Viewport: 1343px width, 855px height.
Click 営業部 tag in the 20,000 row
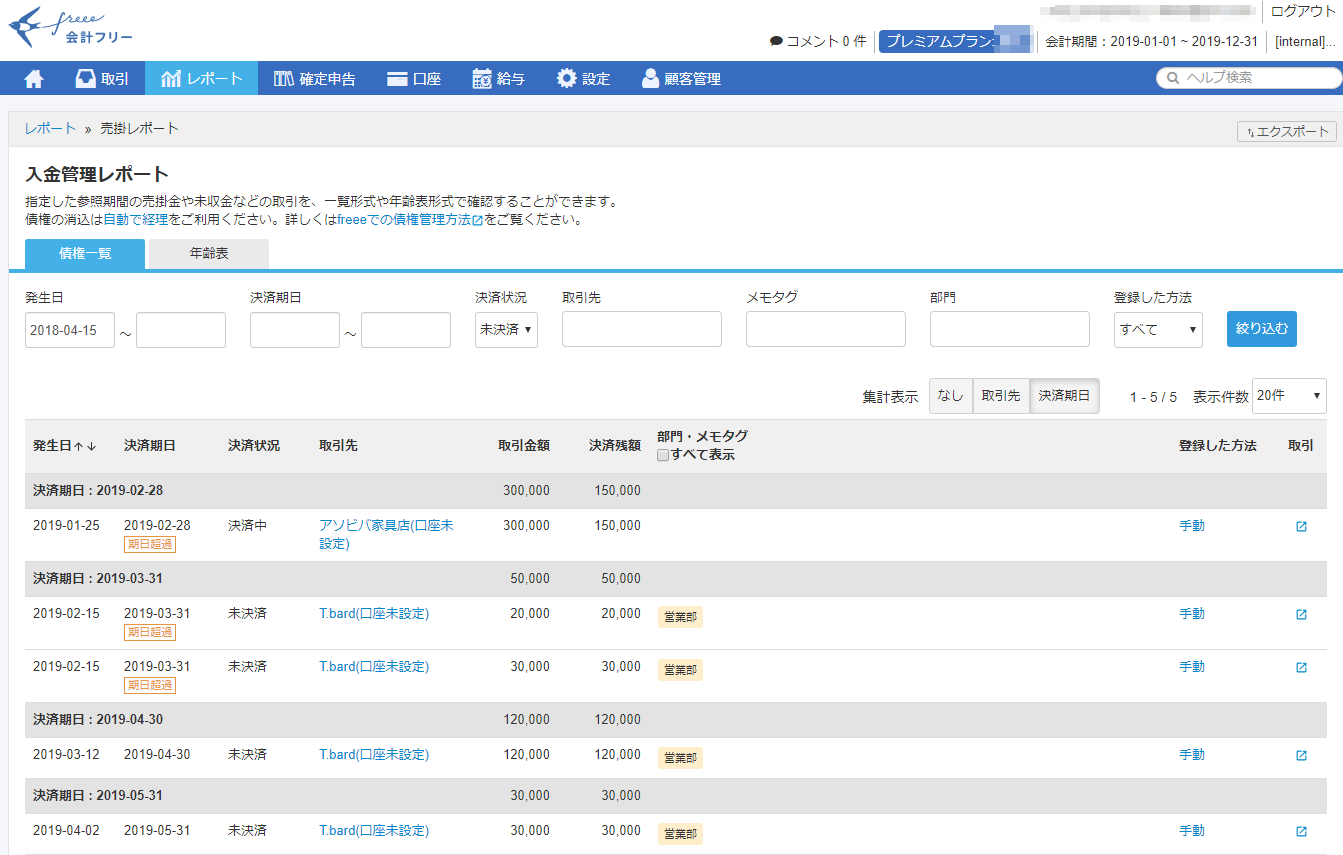click(x=680, y=617)
